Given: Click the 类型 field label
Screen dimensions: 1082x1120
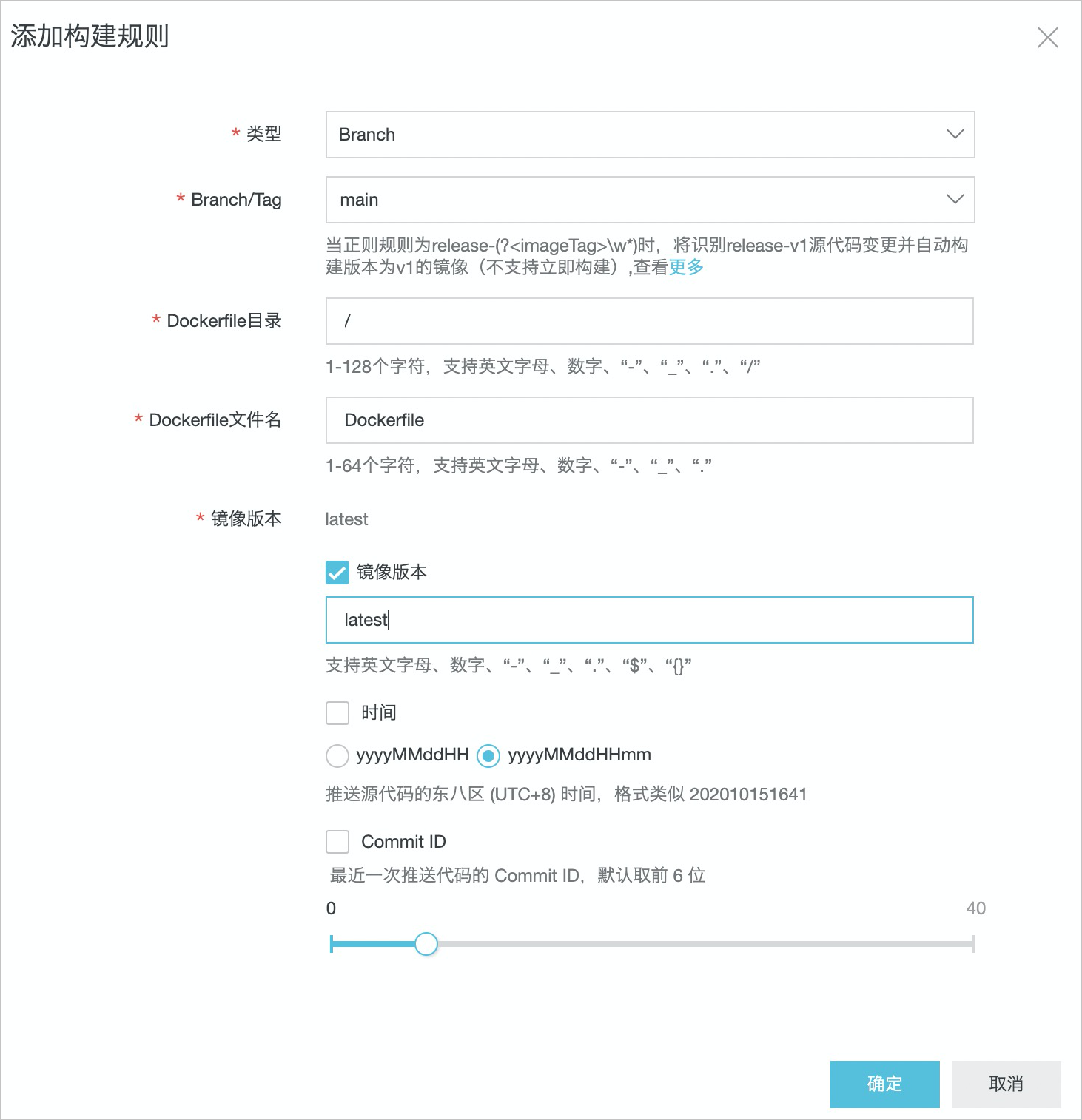Looking at the screenshot, I should (263, 134).
